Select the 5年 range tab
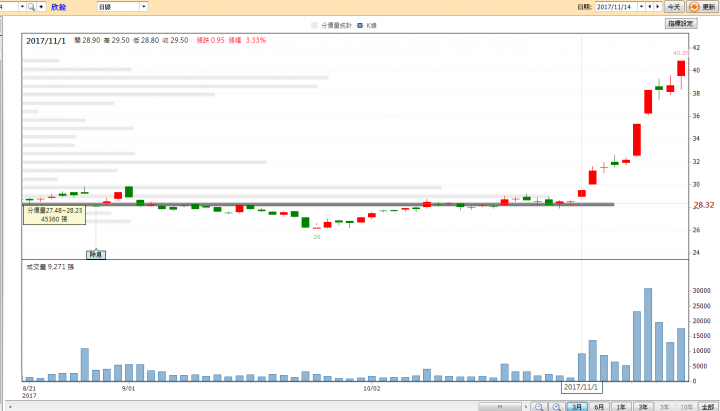 click(664, 407)
